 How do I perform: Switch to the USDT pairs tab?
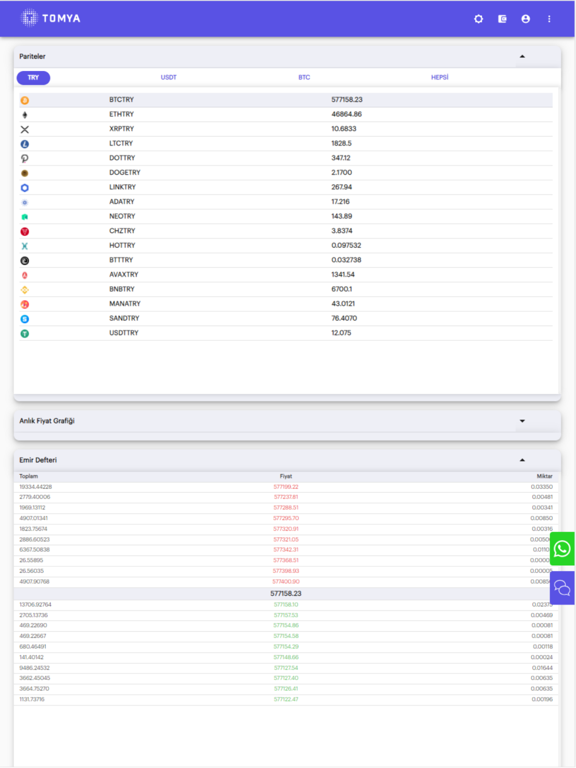pyautogui.click(x=168, y=77)
